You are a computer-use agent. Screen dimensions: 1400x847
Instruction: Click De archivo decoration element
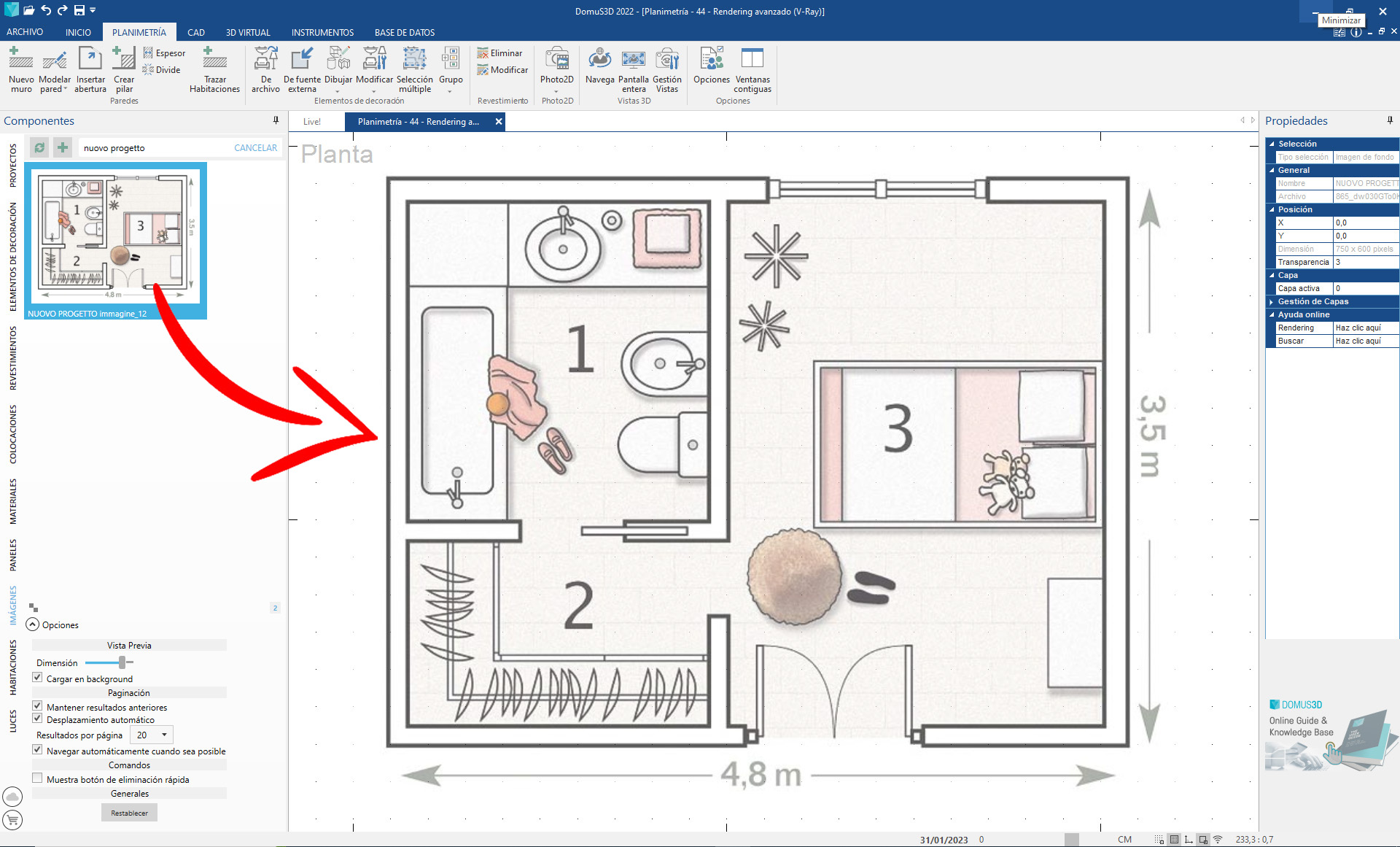click(x=265, y=70)
